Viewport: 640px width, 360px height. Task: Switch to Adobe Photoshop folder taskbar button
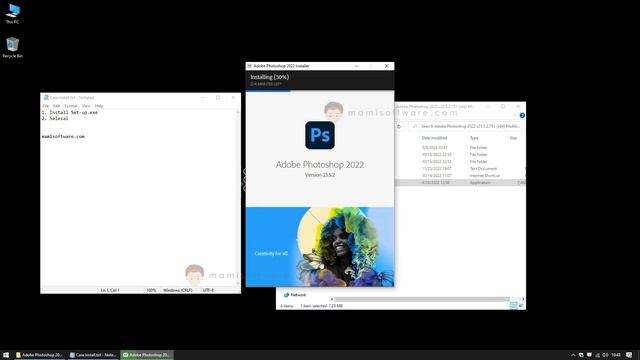[x=40, y=355]
